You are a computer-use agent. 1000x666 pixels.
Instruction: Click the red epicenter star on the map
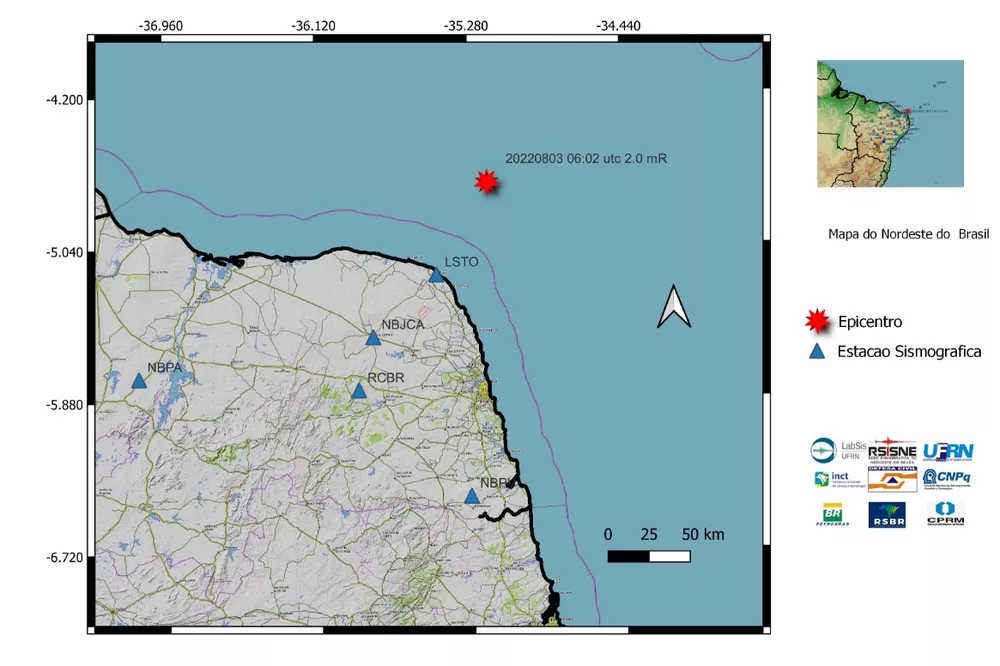(487, 181)
